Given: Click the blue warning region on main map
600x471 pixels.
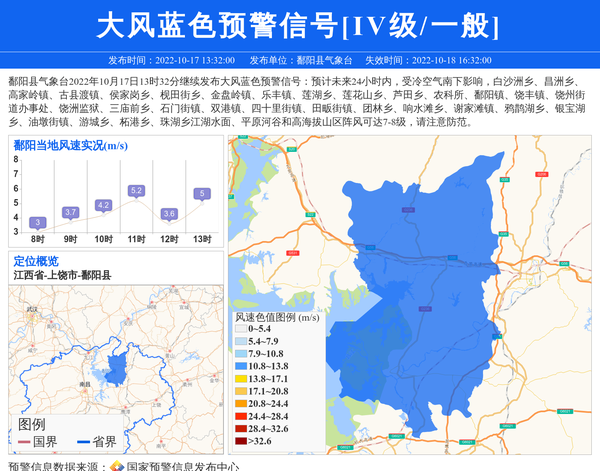Looking at the screenshot, I should coord(420,300).
